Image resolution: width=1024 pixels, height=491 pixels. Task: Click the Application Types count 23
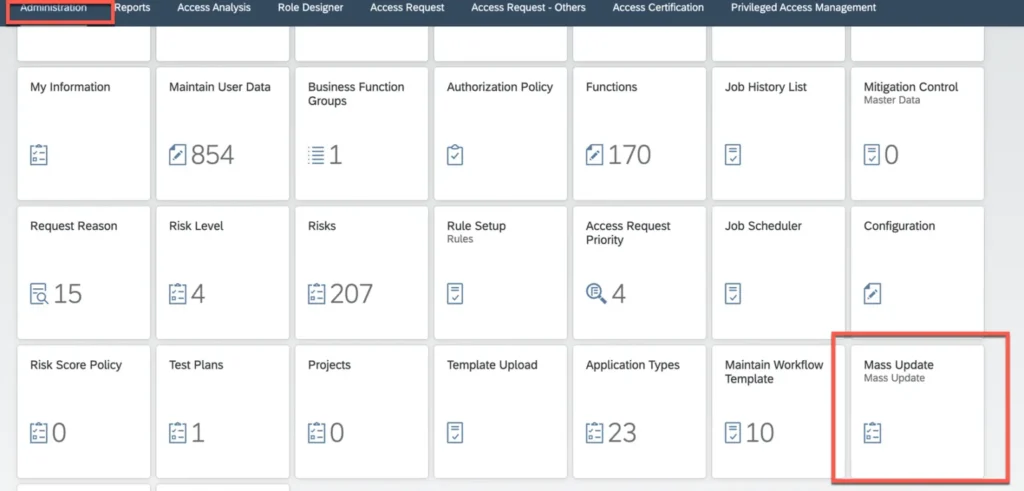622,432
